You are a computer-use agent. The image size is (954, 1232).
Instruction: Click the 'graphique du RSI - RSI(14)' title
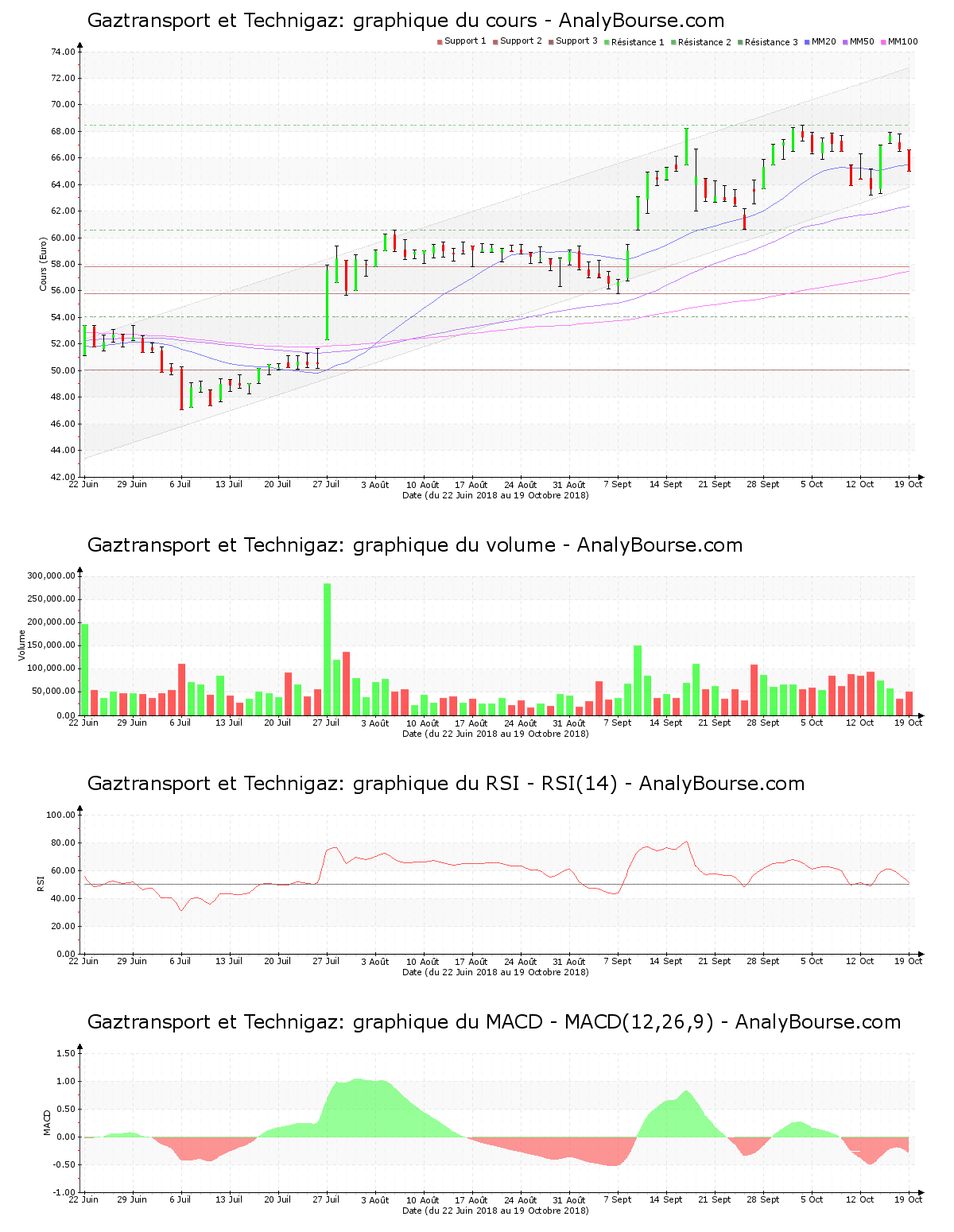pyautogui.click(x=446, y=784)
